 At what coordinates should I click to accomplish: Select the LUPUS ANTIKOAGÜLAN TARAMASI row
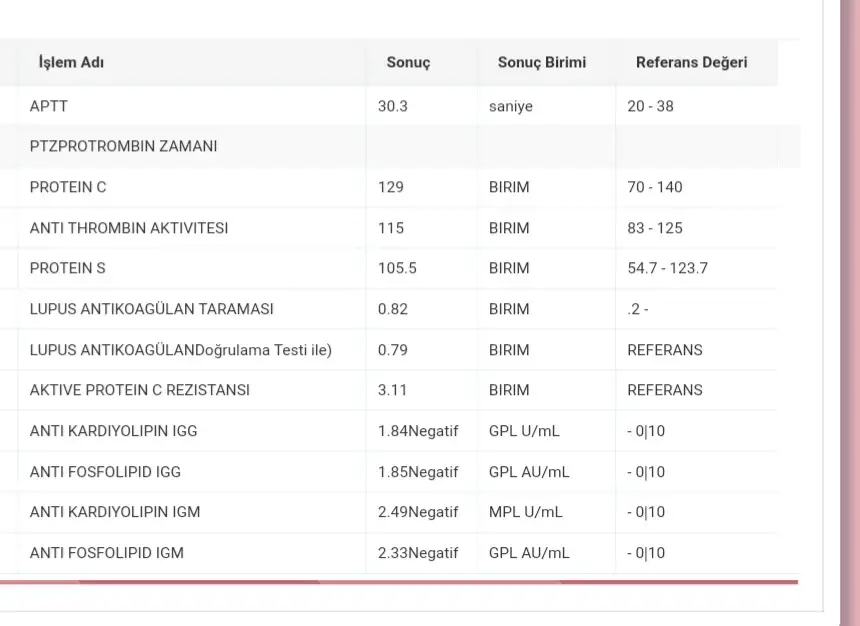[151, 309]
